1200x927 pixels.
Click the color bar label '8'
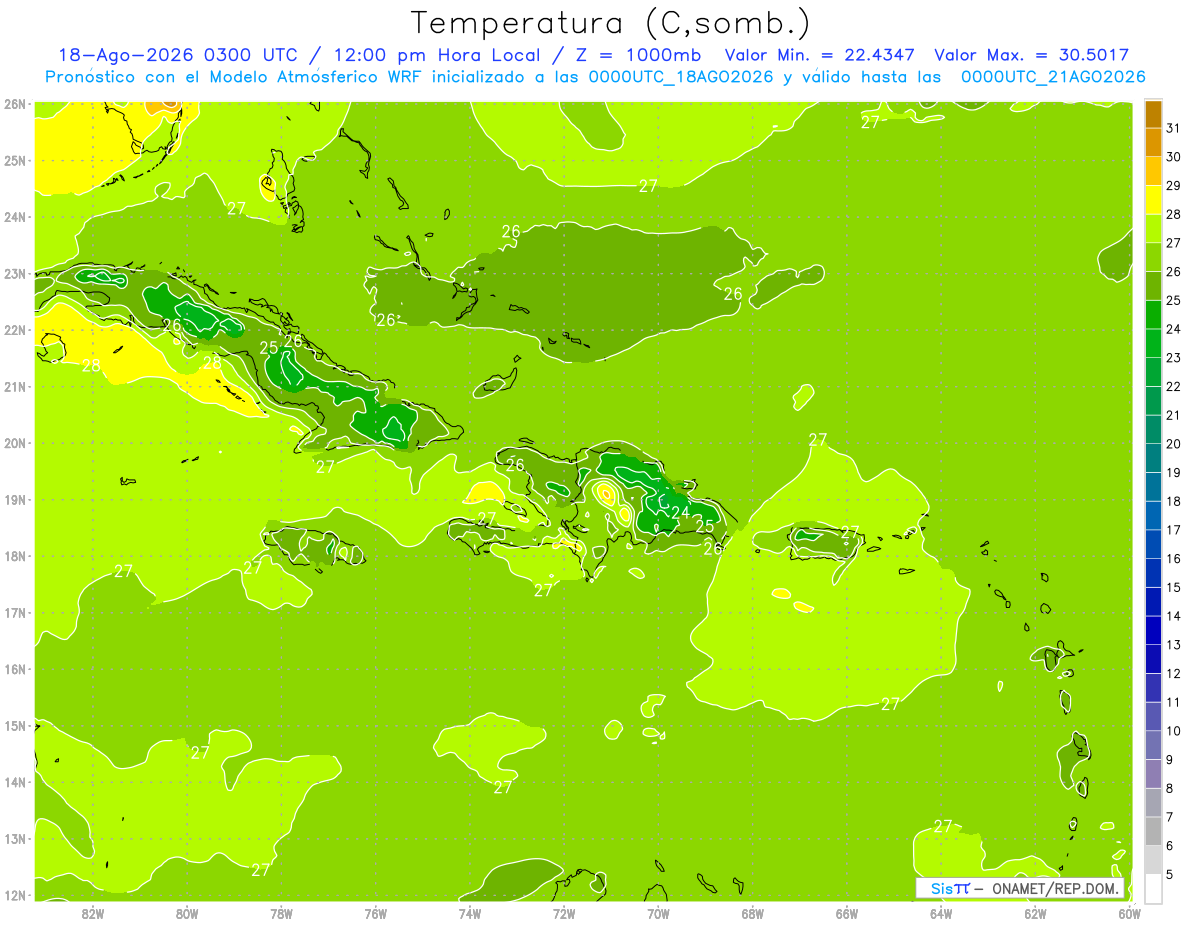[1170, 789]
